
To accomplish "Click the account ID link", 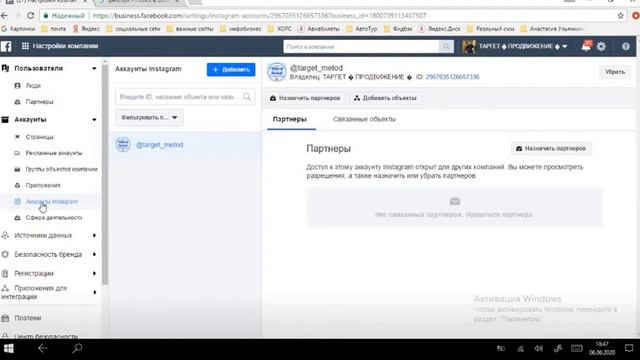I will 452,77.
